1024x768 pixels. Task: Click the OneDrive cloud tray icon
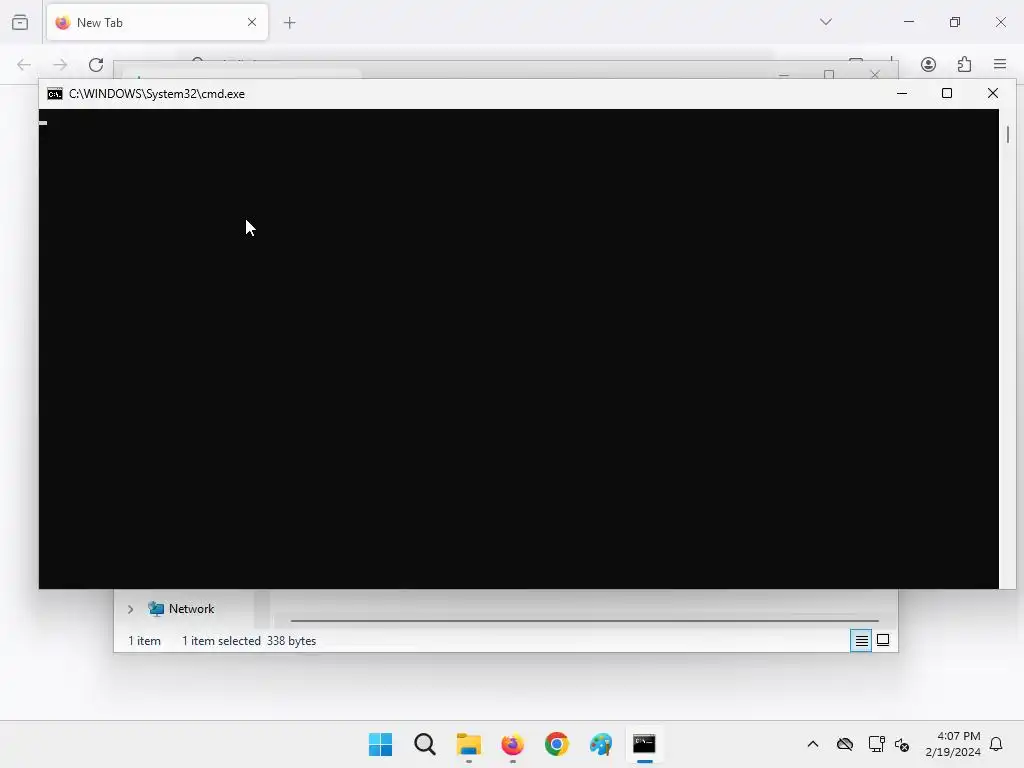[845, 744]
